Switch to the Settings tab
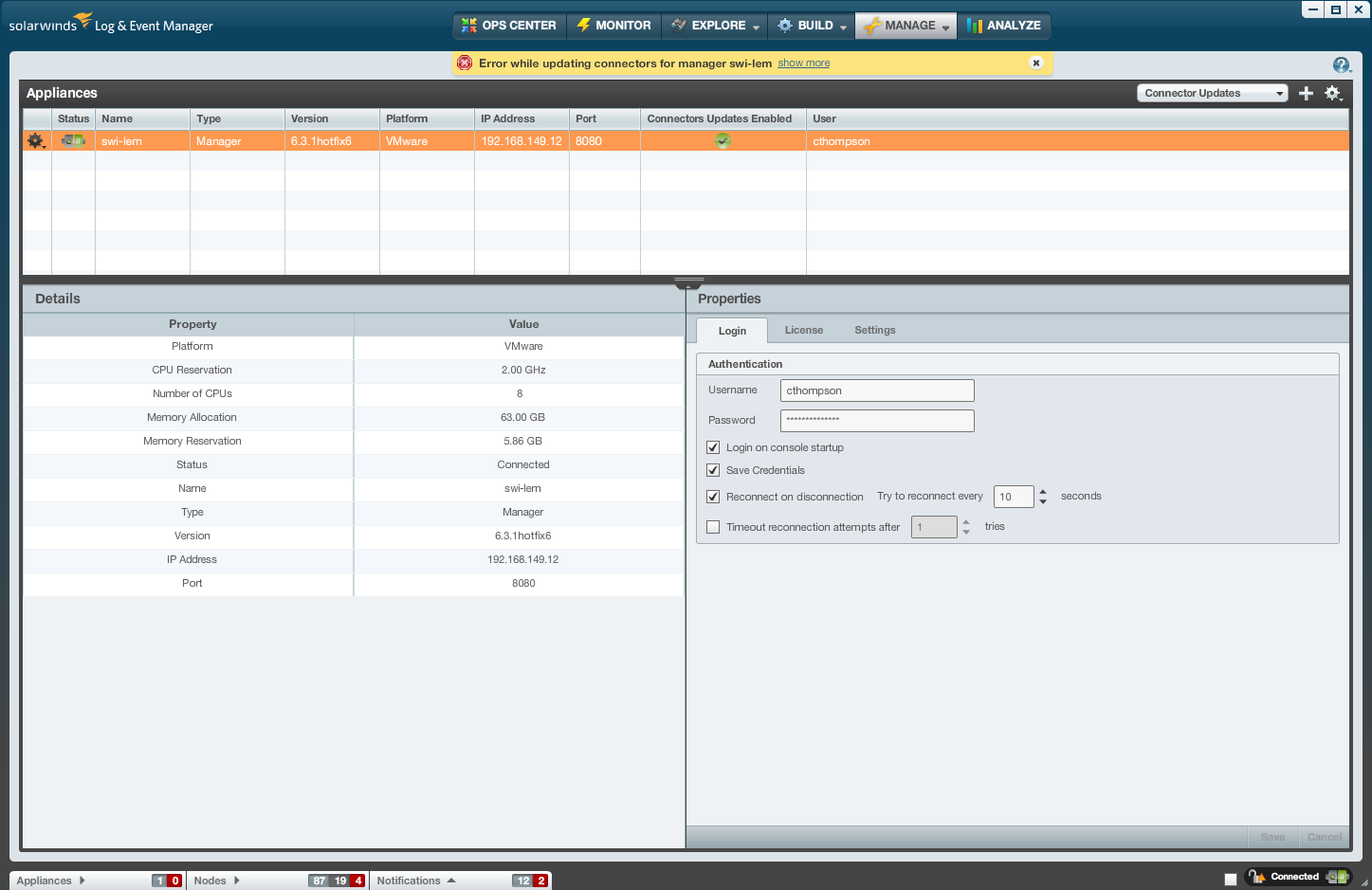The width and height of the screenshot is (1372, 890). 875,330
